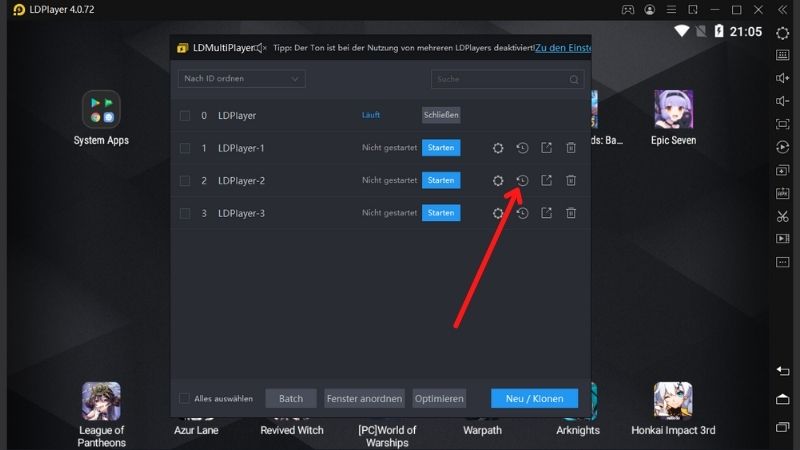This screenshot has width=800, height=450.
Task: Click Schließen for running LDPlayer
Action: [441, 115]
